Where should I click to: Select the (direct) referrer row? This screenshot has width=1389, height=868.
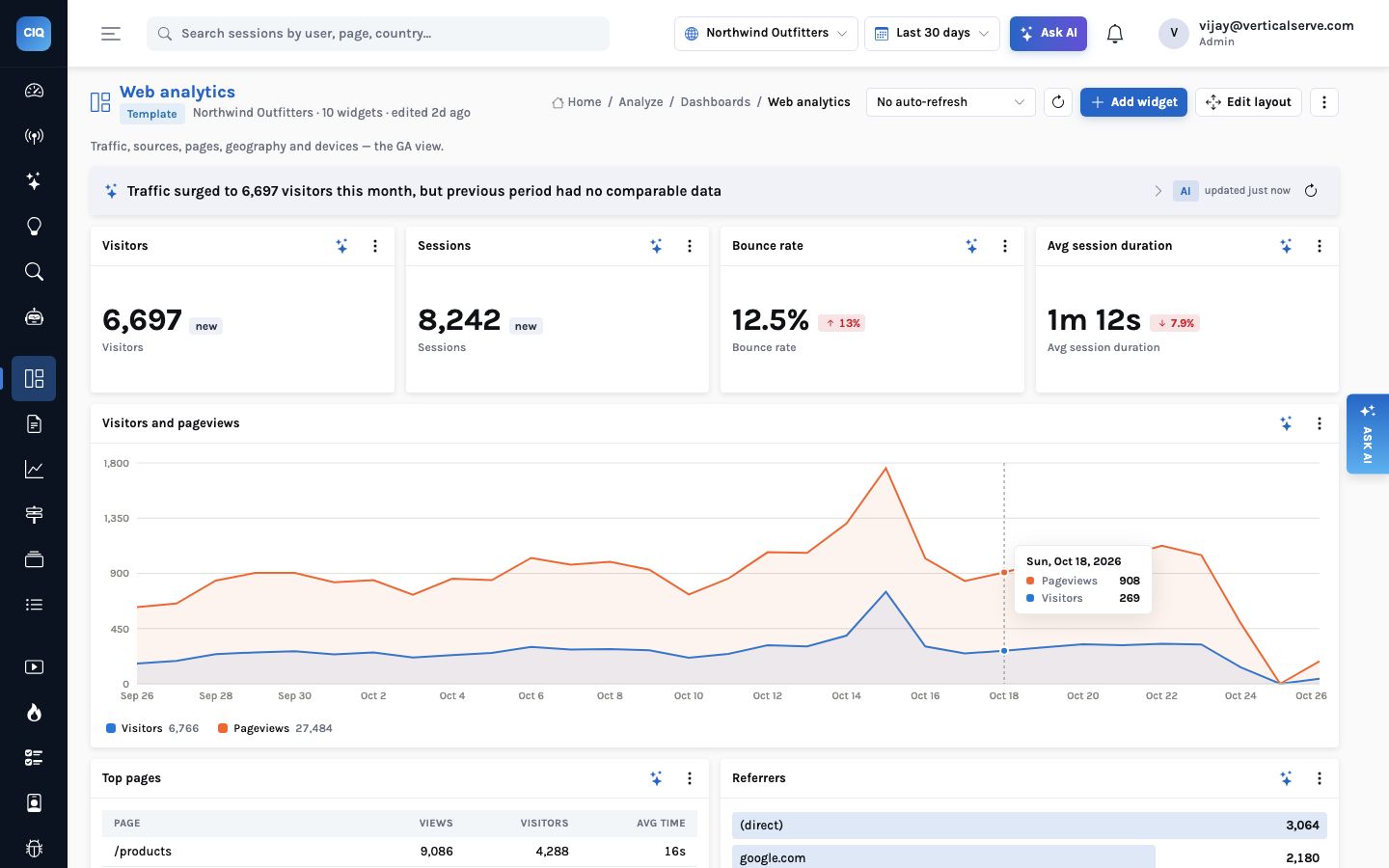click(1029, 826)
